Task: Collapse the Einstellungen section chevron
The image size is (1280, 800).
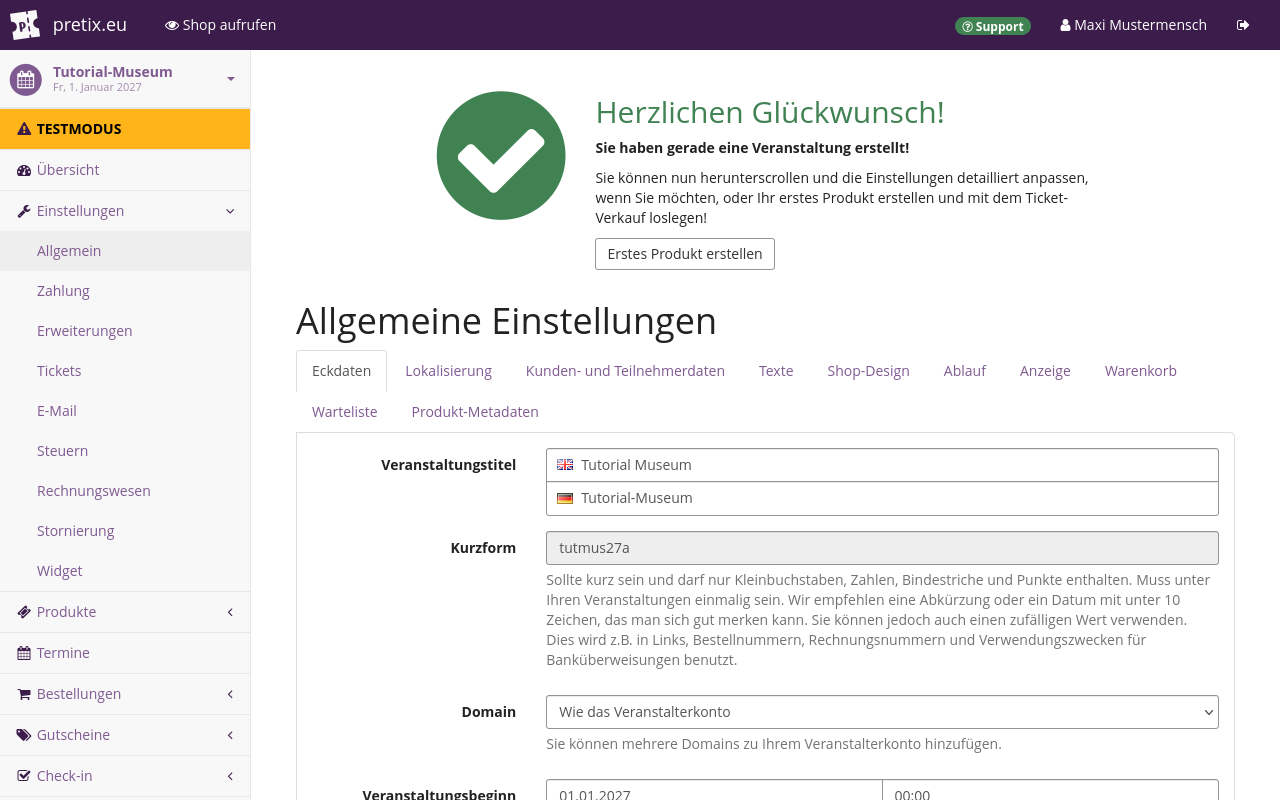Action: tap(230, 211)
